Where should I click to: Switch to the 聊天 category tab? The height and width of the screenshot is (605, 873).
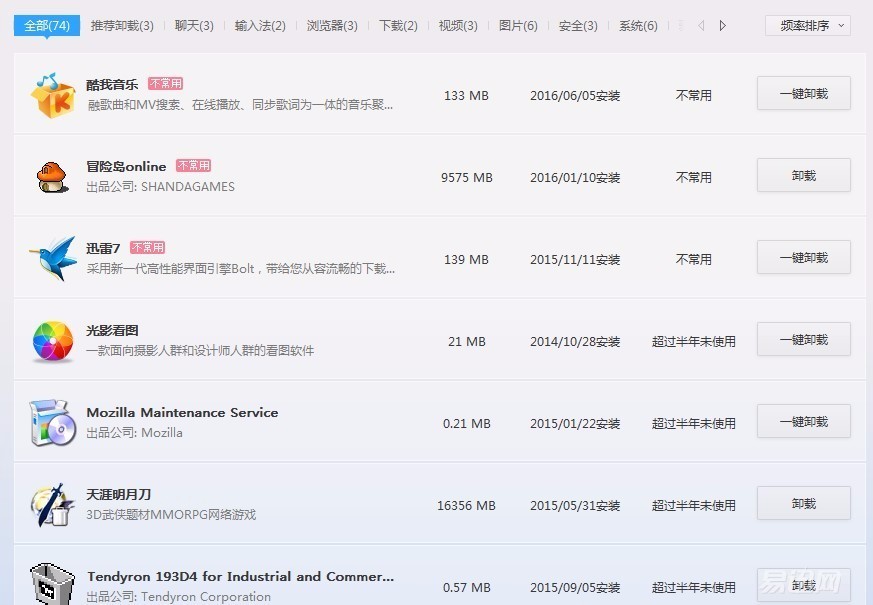(x=194, y=26)
